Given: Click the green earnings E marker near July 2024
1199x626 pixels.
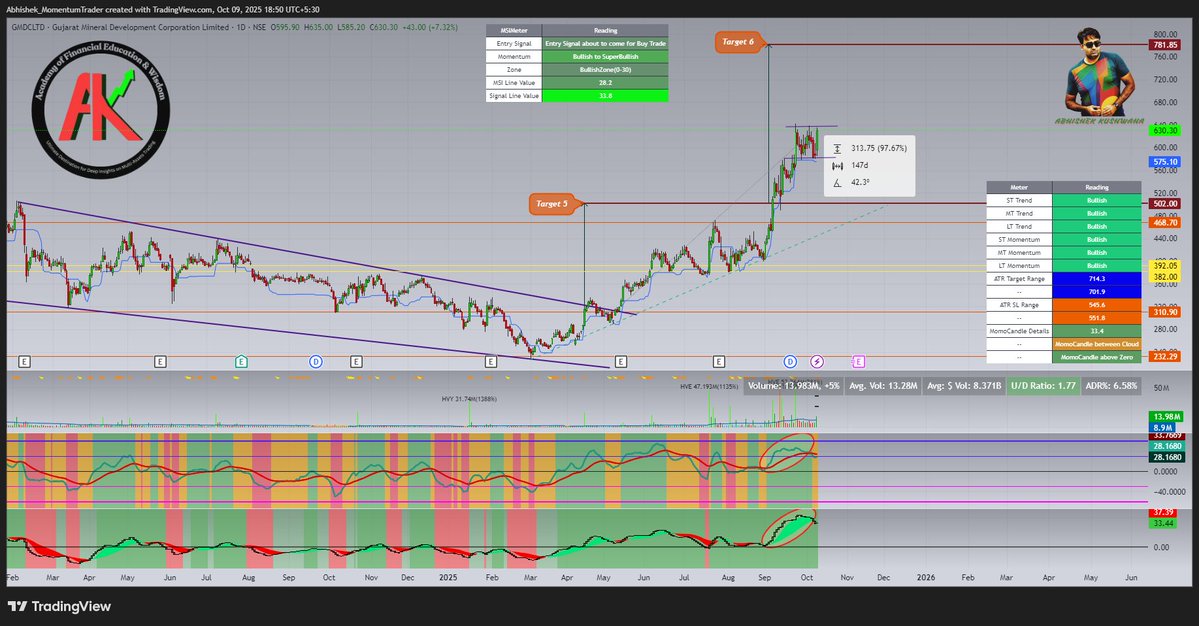Looking at the screenshot, I should click(242, 362).
